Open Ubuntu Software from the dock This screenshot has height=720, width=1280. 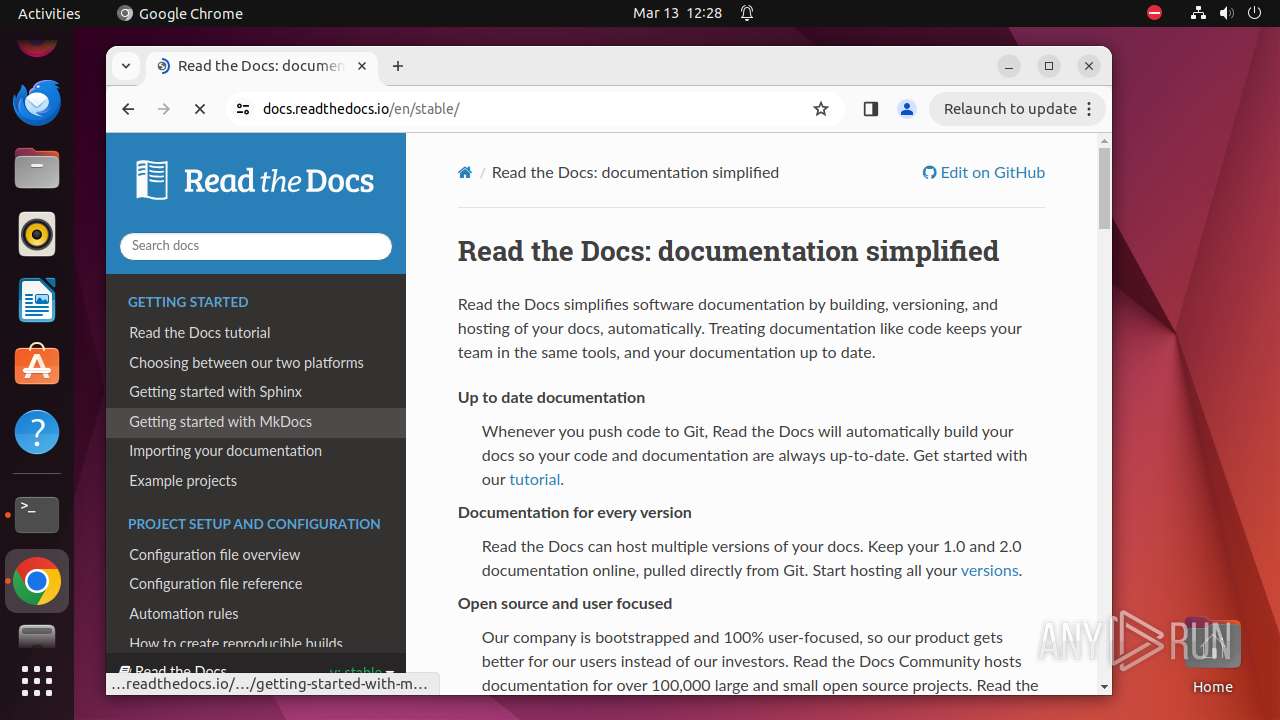pos(37,366)
